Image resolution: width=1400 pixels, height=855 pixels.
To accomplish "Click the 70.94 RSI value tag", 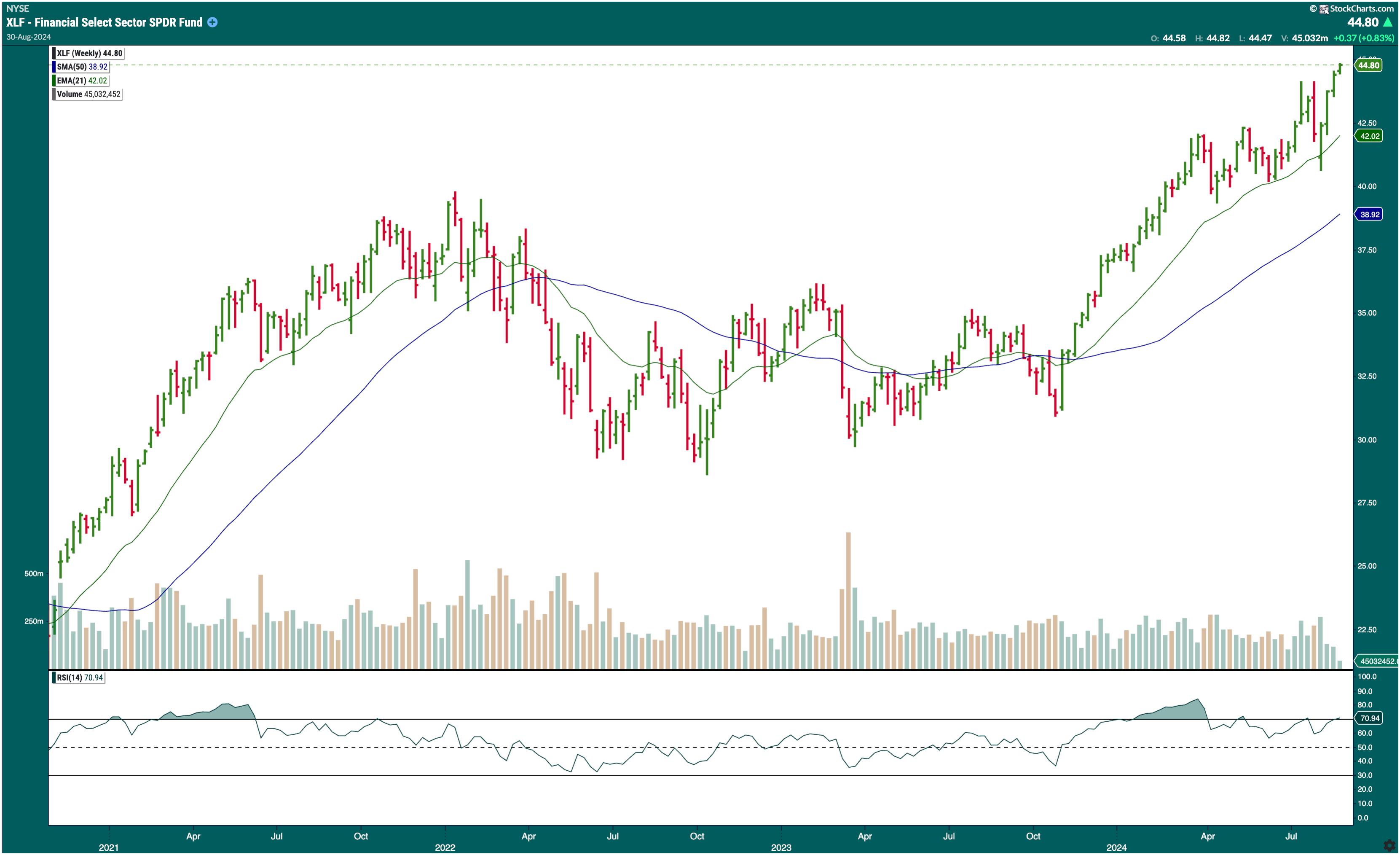I will tap(1369, 718).
